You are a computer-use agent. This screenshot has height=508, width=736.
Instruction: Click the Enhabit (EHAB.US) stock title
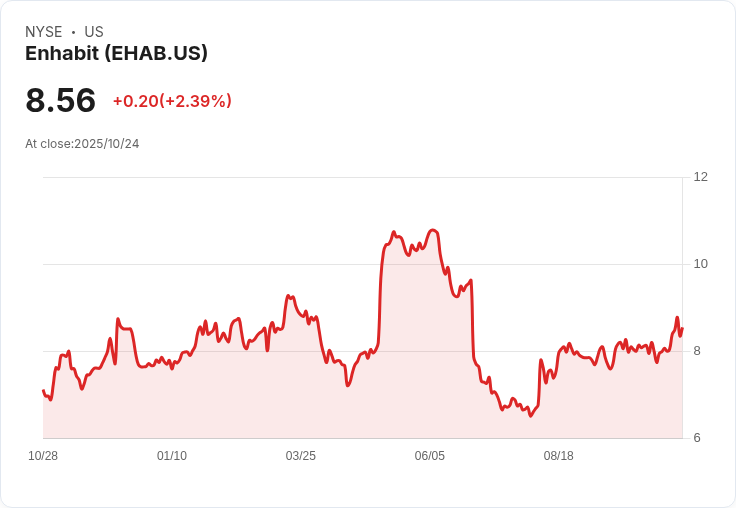point(116,54)
